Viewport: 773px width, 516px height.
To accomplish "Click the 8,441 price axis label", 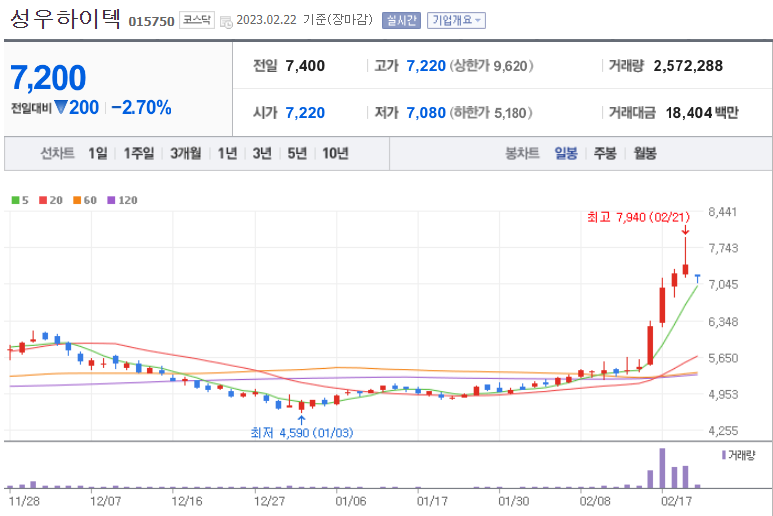I will (x=723, y=212).
